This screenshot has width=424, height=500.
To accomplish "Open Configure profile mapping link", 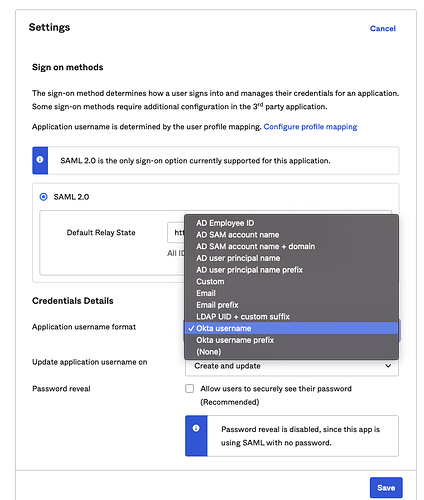I will click(310, 127).
